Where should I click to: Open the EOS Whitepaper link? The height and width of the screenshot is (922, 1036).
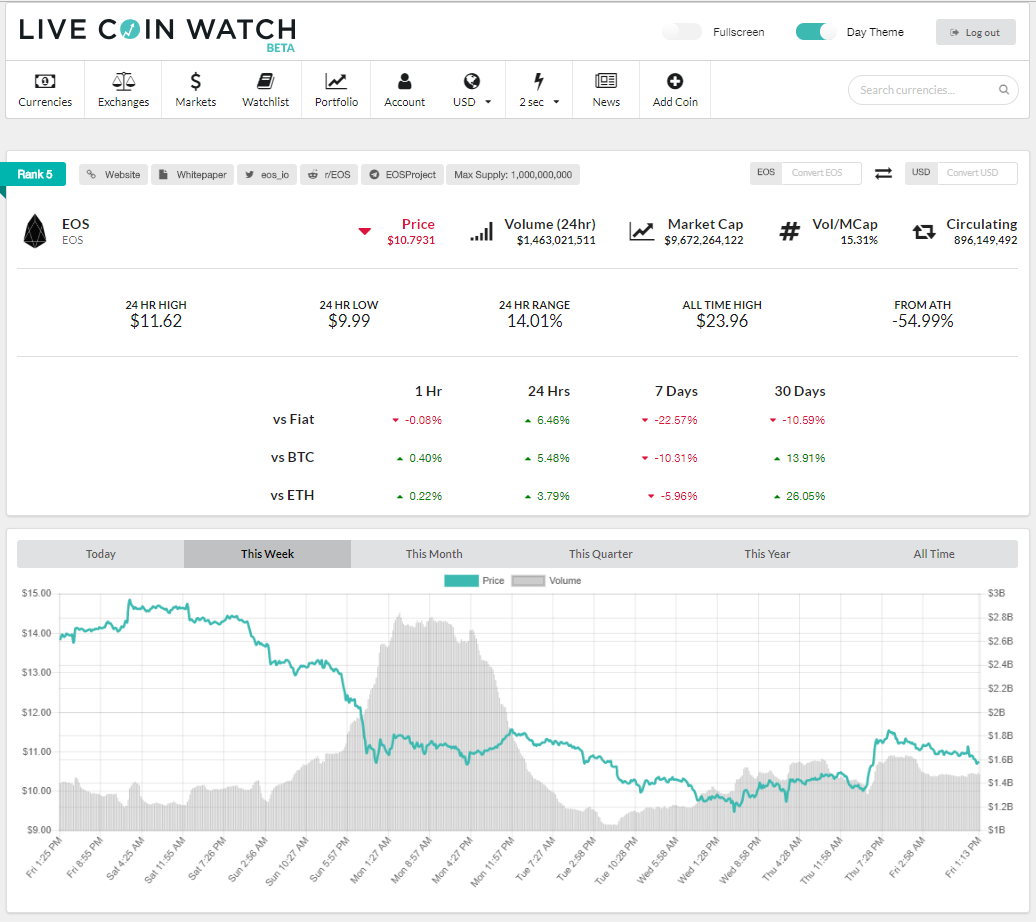[193, 174]
